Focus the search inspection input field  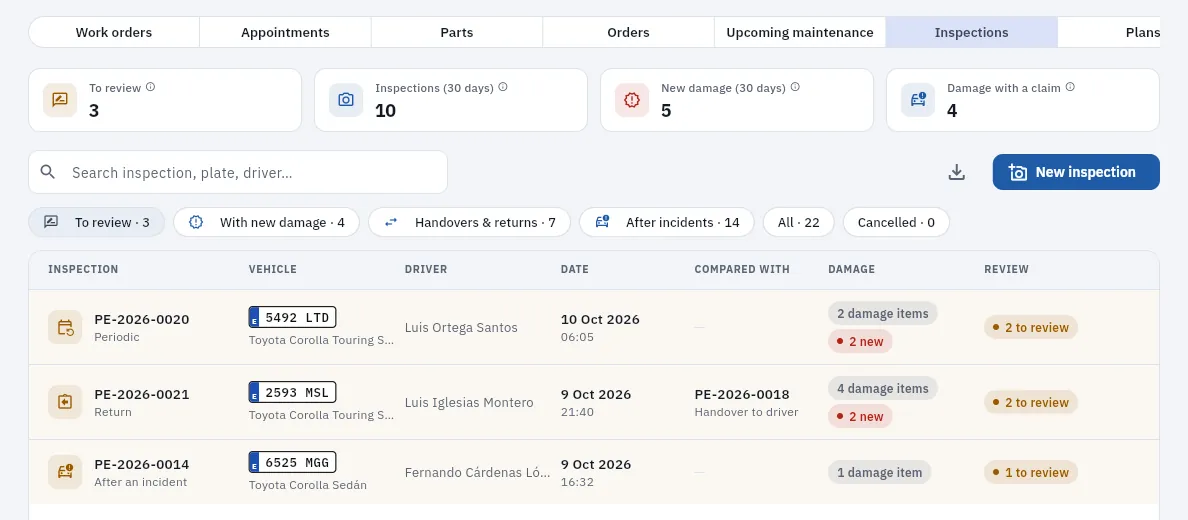tap(238, 172)
